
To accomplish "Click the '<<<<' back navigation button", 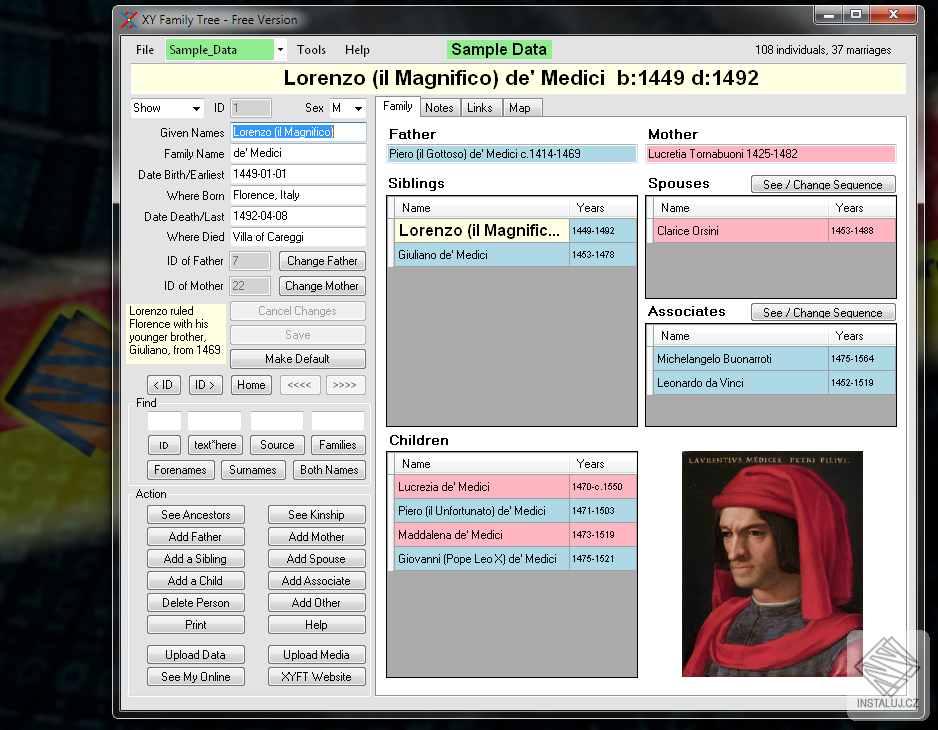I will coord(299,385).
